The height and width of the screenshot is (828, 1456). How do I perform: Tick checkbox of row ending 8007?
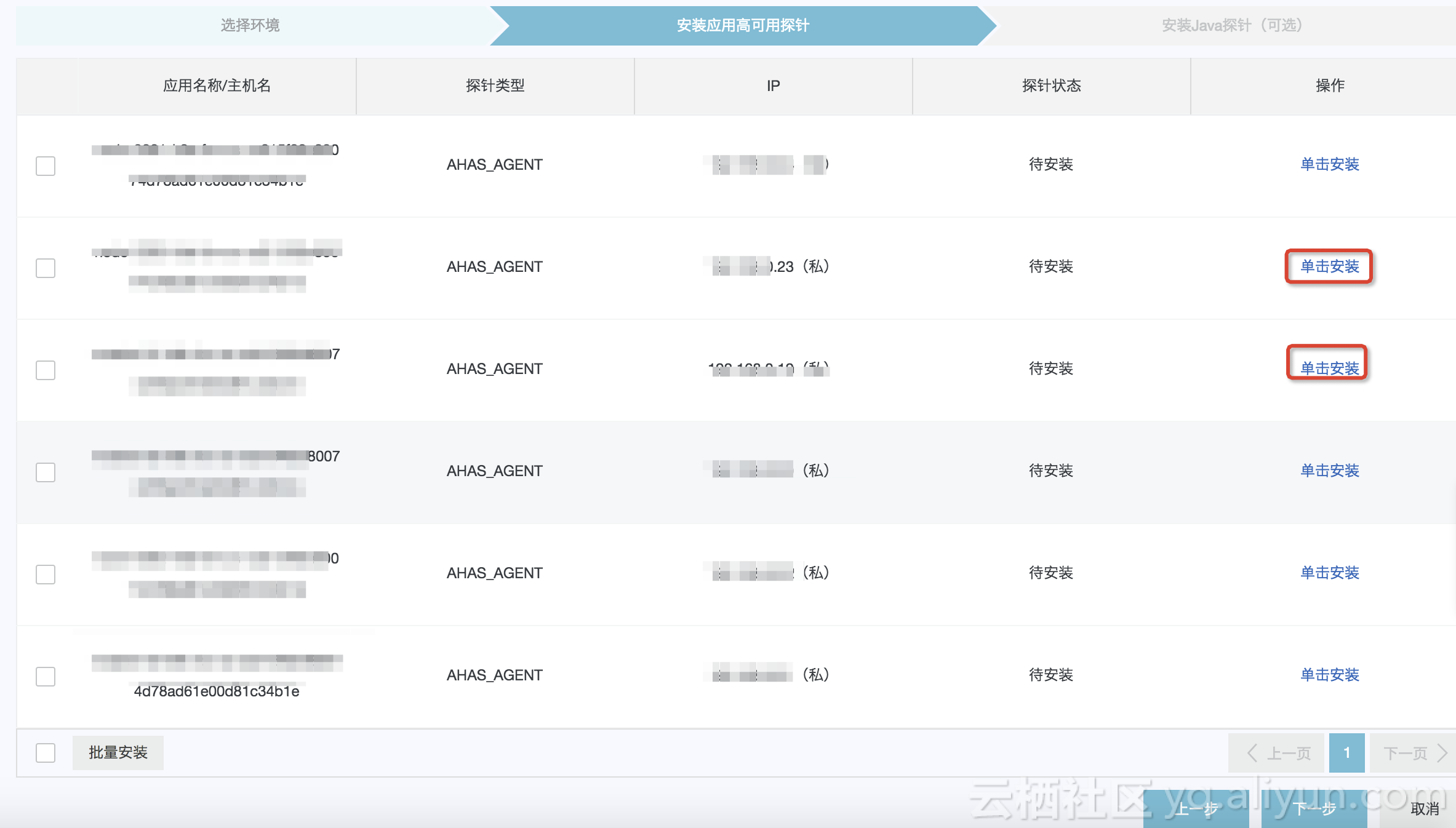click(x=46, y=472)
